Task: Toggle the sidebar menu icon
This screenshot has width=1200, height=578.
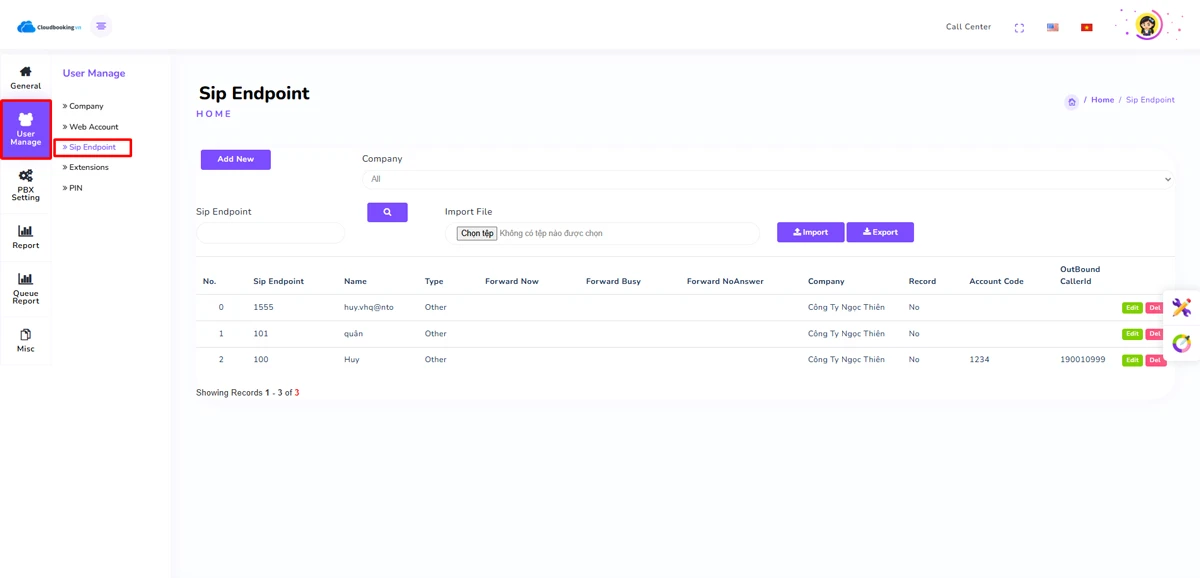Action: pyautogui.click(x=101, y=26)
